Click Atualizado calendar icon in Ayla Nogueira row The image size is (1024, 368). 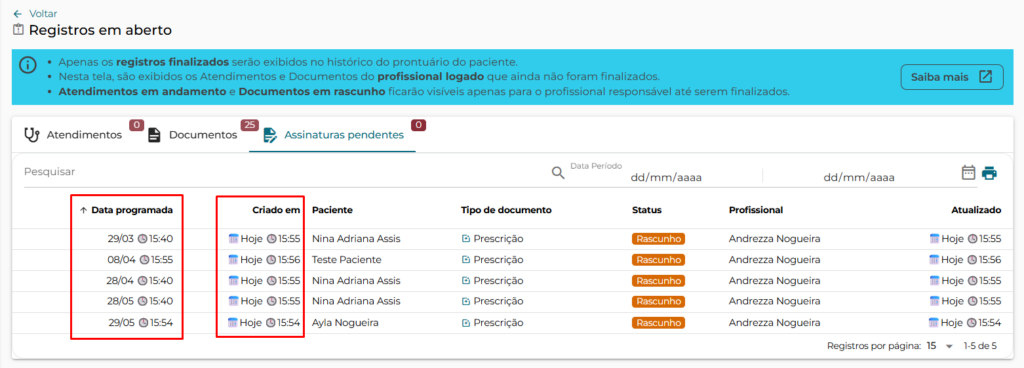click(x=934, y=322)
